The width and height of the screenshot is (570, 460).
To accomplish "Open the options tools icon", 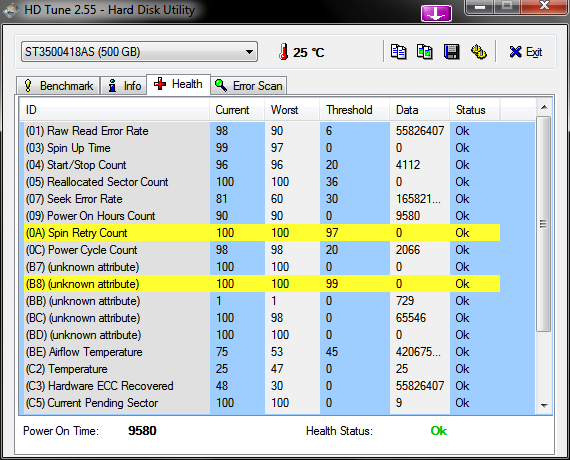I will tap(479, 52).
